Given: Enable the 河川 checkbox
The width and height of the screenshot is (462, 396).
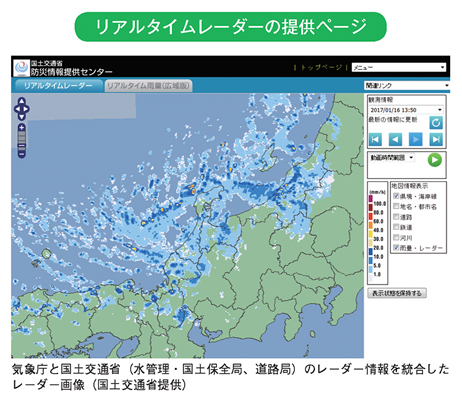Looking at the screenshot, I should (x=396, y=237).
